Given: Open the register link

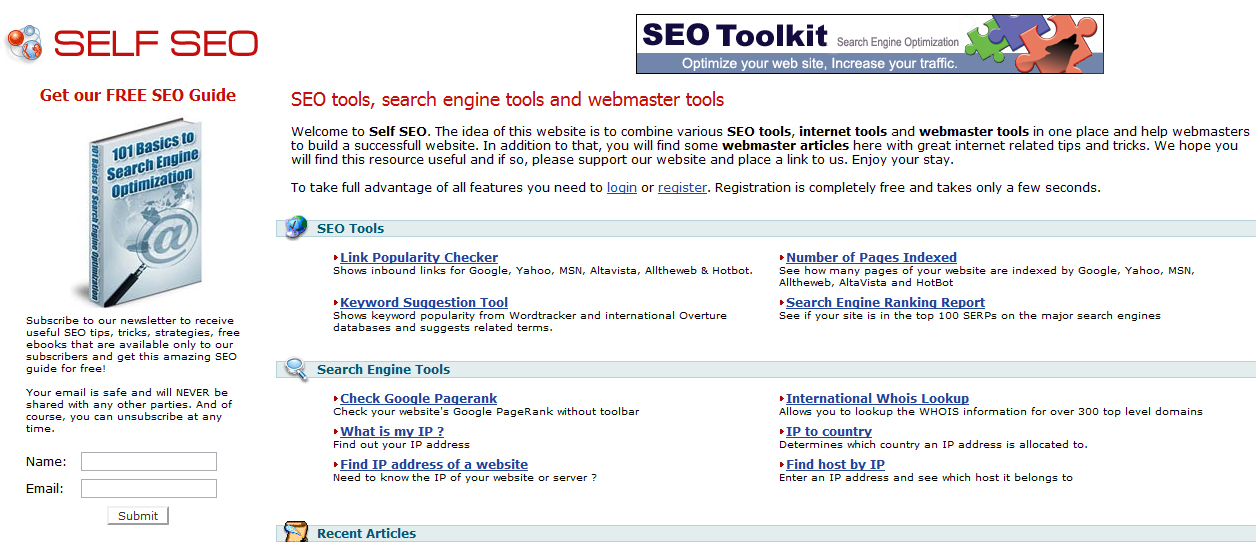Looking at the screenshot, I should point(682,187).
